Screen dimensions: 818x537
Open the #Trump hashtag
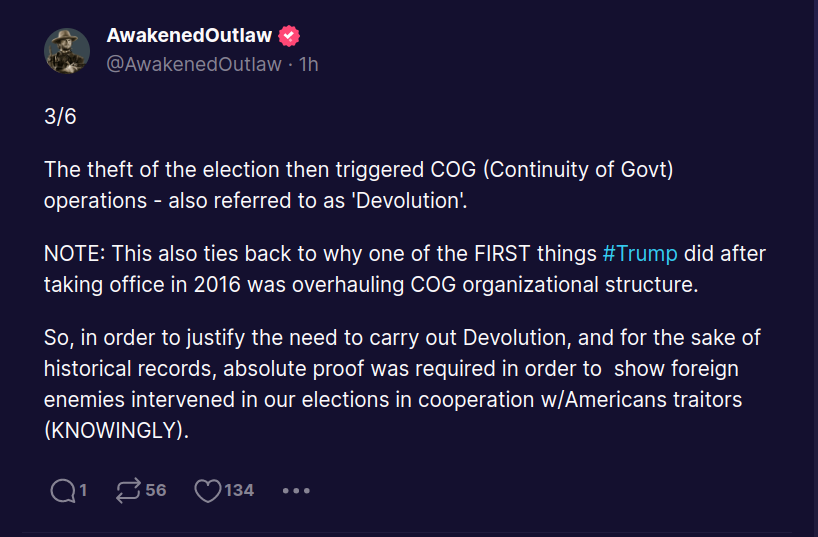pos(639,254)
